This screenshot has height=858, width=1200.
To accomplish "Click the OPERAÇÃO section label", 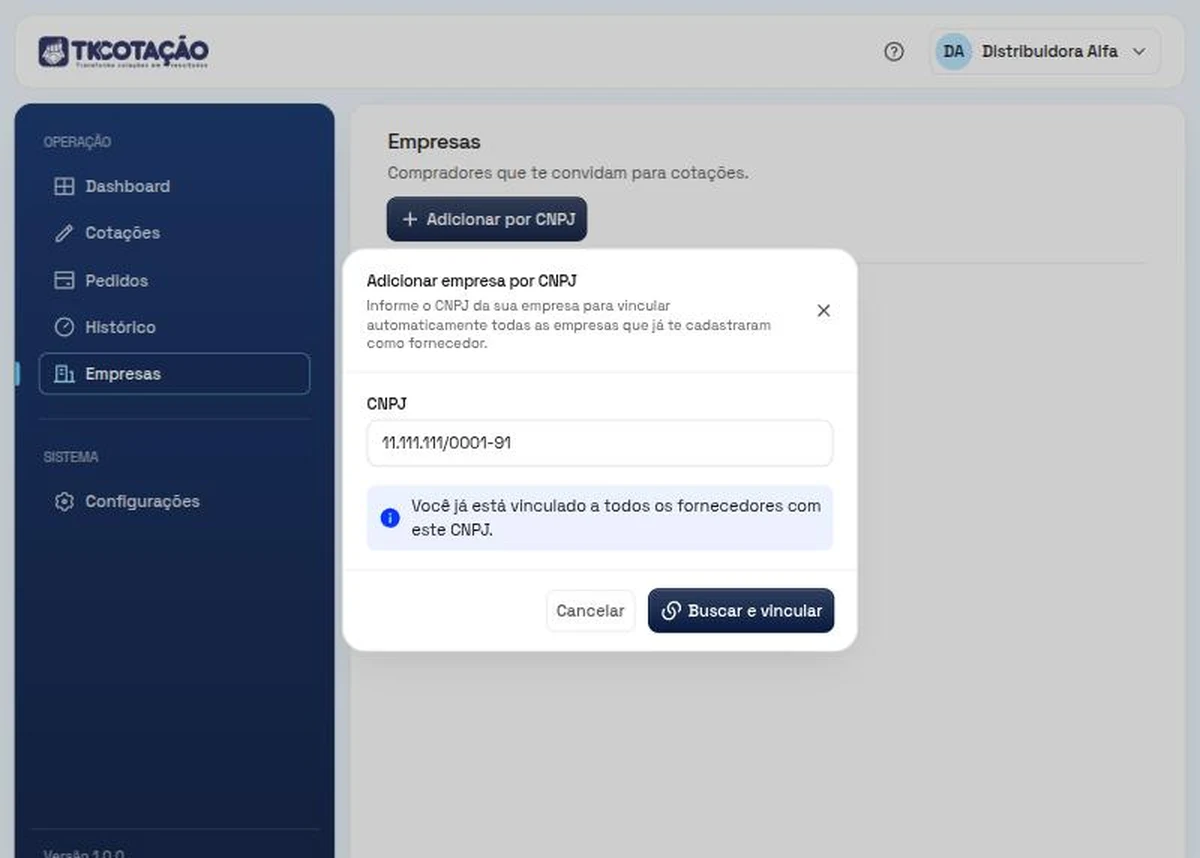I will (x=77, y=142).
